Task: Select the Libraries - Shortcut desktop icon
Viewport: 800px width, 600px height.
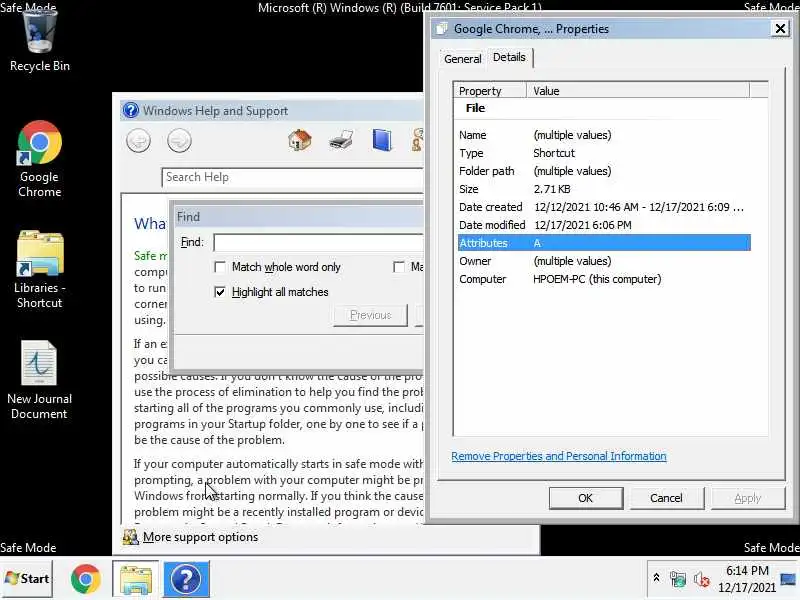Action: click(39, 269)
